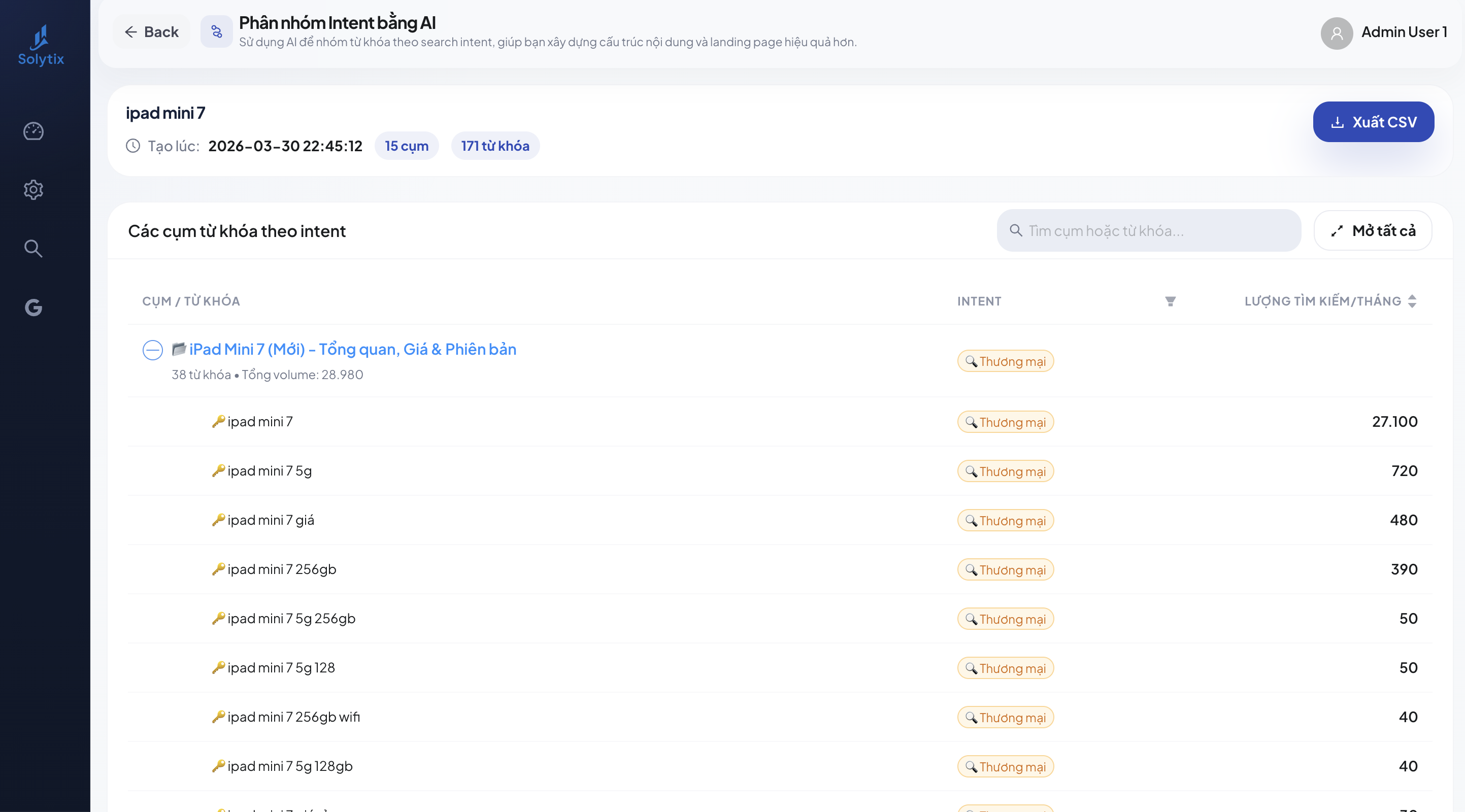Click the volume value 720
Viewport: 1465px width, 812px height.
1405,471
